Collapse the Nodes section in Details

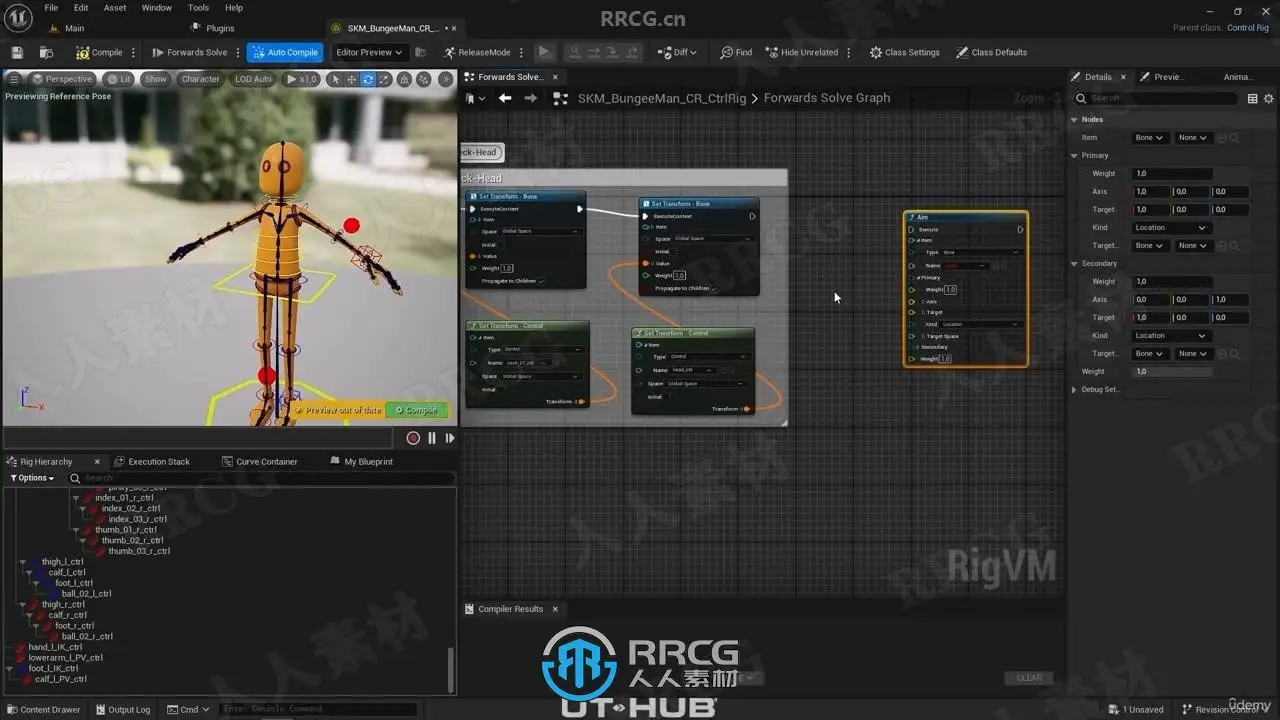[x=1075, y=120]
